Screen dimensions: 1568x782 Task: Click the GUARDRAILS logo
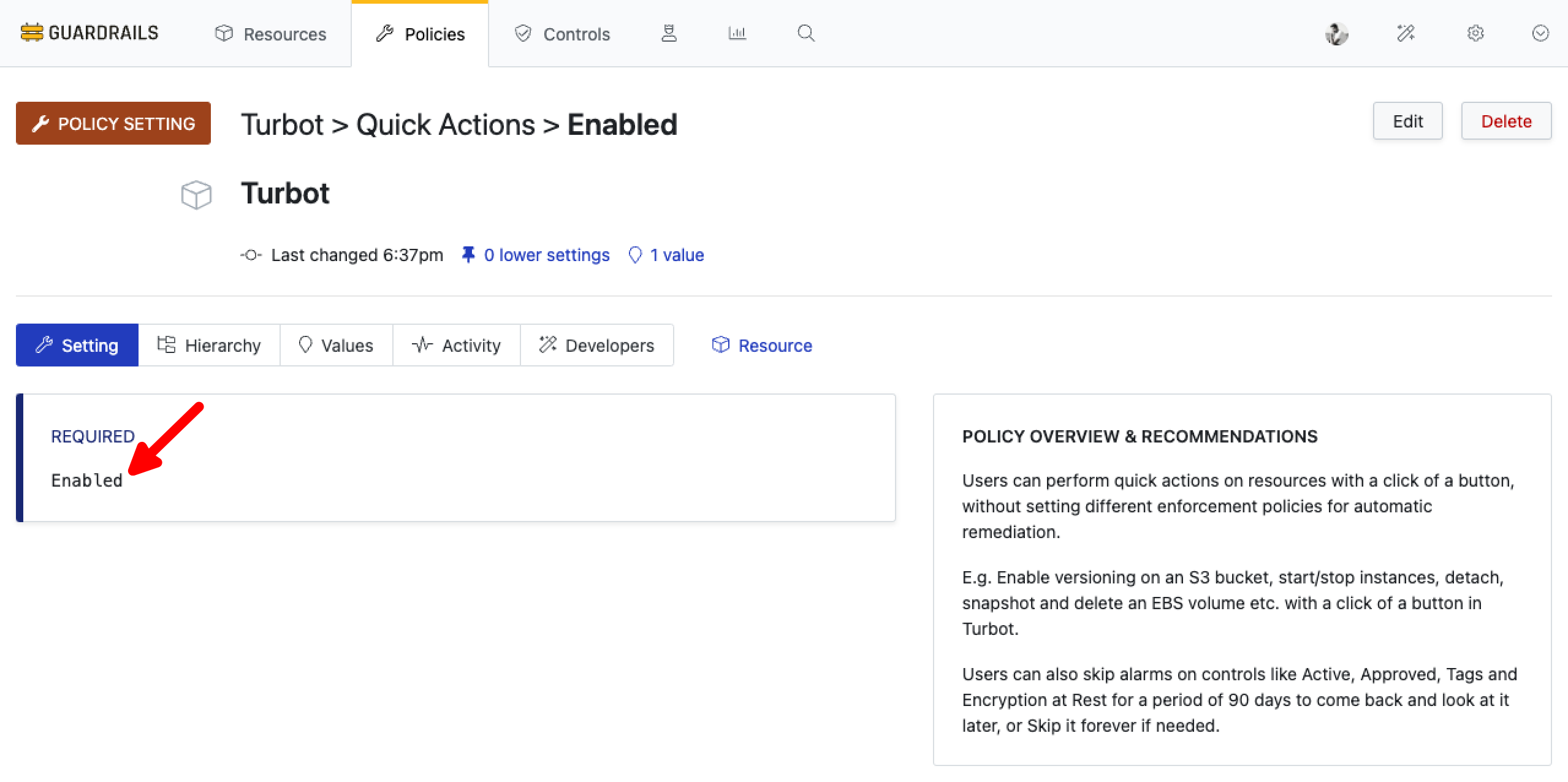pos(89,32)
